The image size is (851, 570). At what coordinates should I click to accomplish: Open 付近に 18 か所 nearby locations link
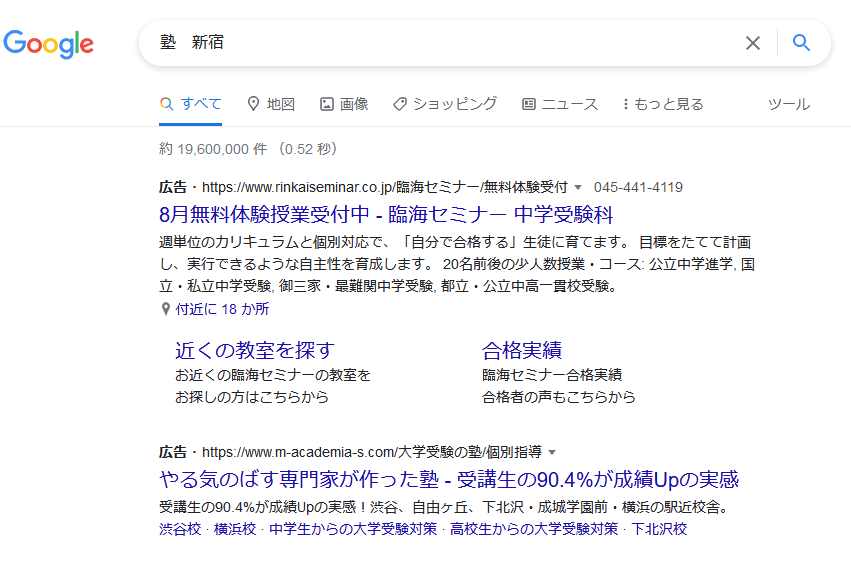pos(222,309)
